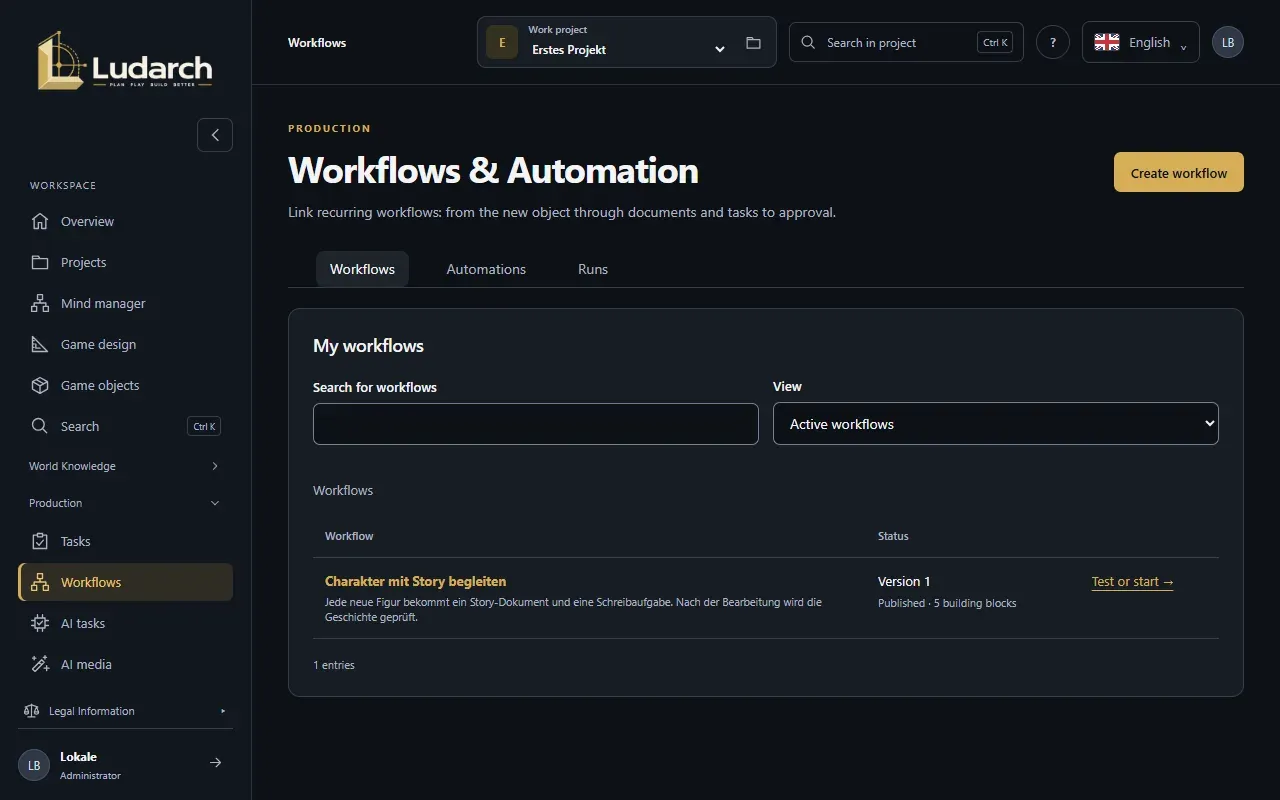The width and height of the screenshot is (1280, 800).
Task: Click the Ctrl K badge in sidebar
Action: pyautogui.click(x=204, y=426)
